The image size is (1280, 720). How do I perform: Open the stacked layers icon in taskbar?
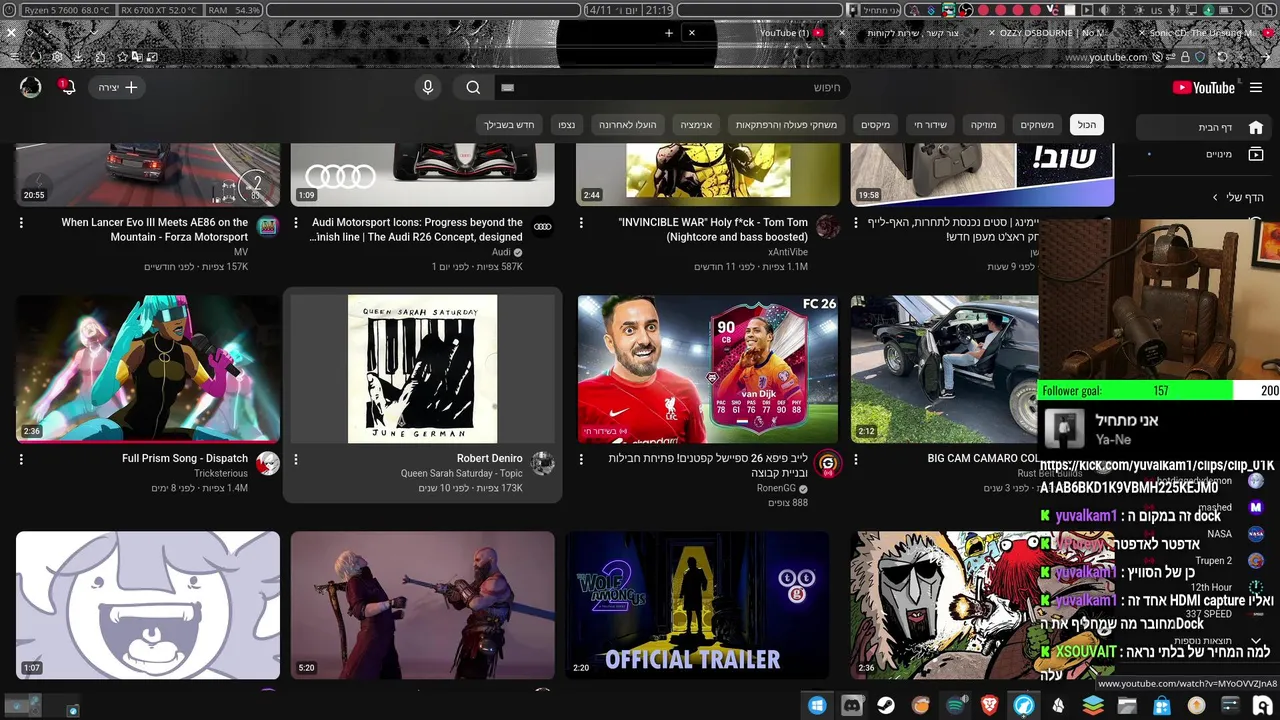[1093, 706]
